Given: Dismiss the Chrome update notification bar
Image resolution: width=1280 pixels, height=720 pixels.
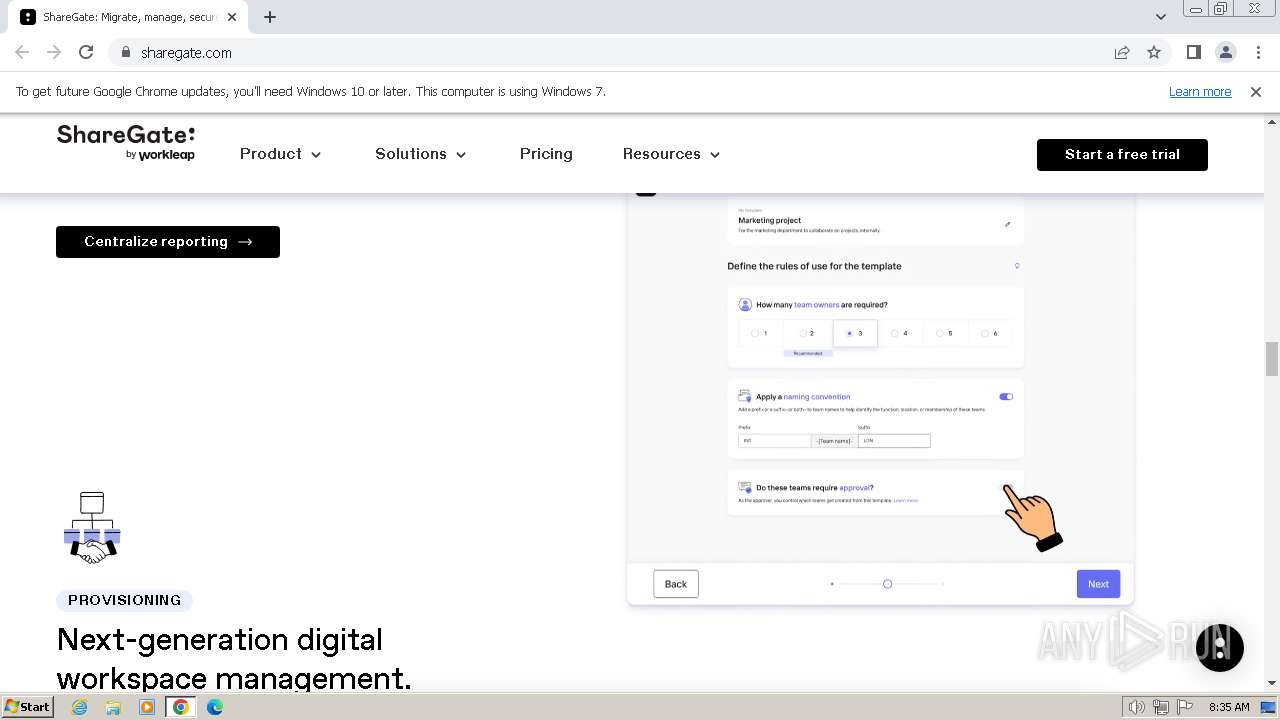Looking at the screenshot, I should [x=1256, y=91].
